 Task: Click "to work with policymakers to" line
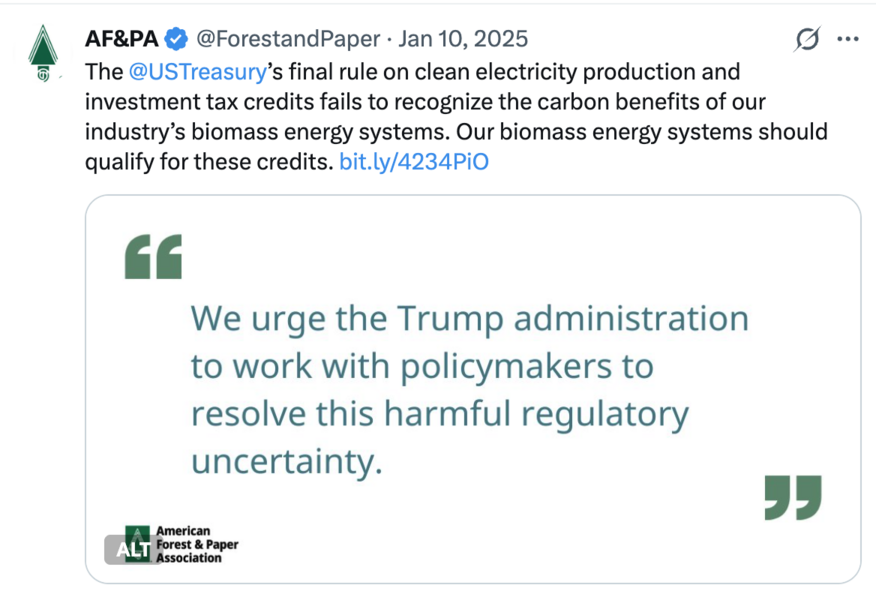point(422,366)
